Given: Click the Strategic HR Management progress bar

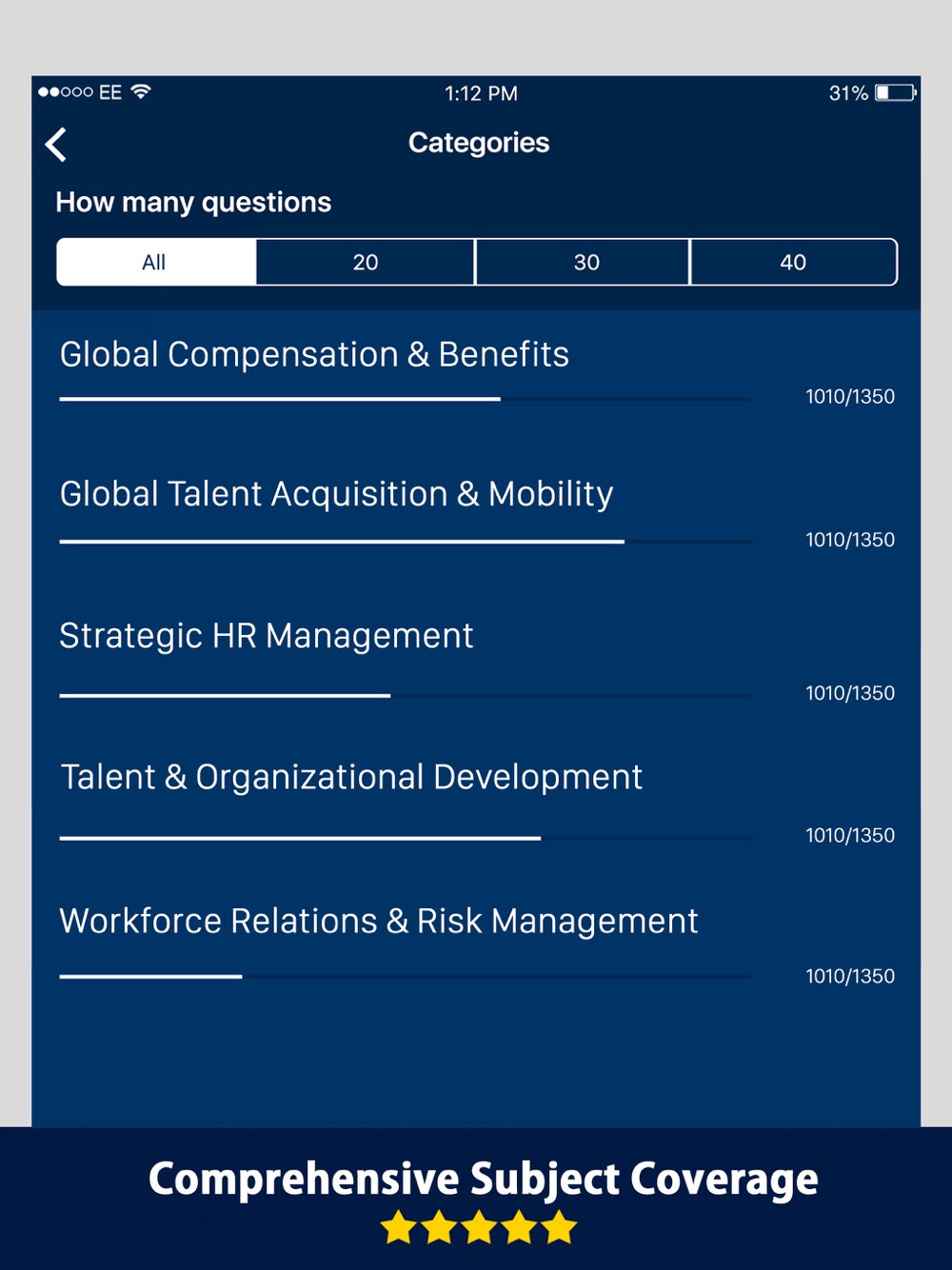Looking at the screenshot, I should (x=406, y=696).
